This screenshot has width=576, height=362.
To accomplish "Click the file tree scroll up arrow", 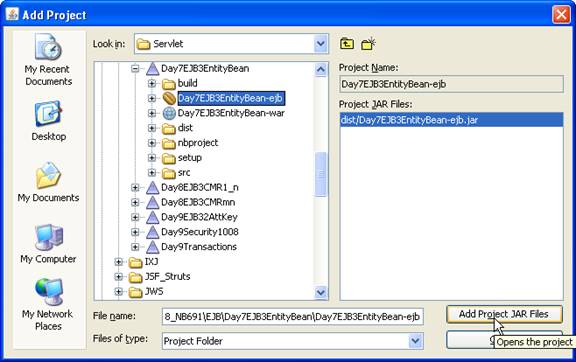I will pyautogui.click(x=321, y=69).
